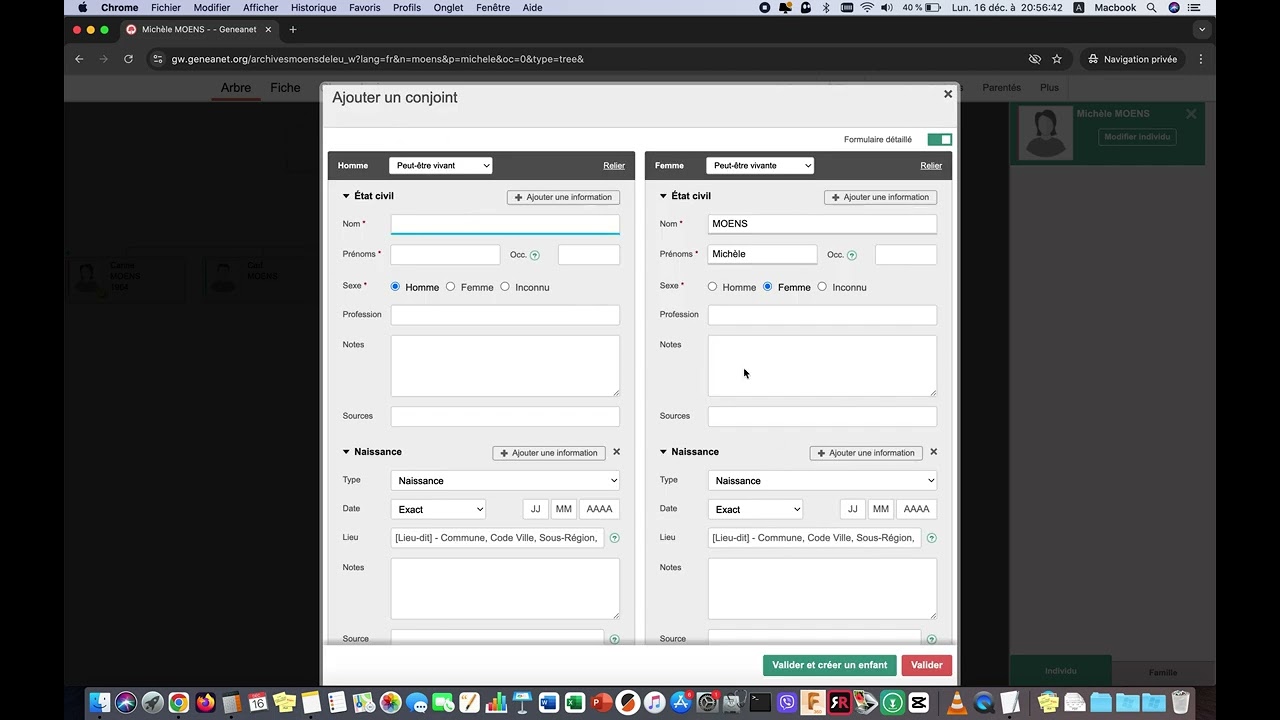The image size is (1280, 720).
Task: Select Homme sex in the Femme form
Action: (712, 287)
